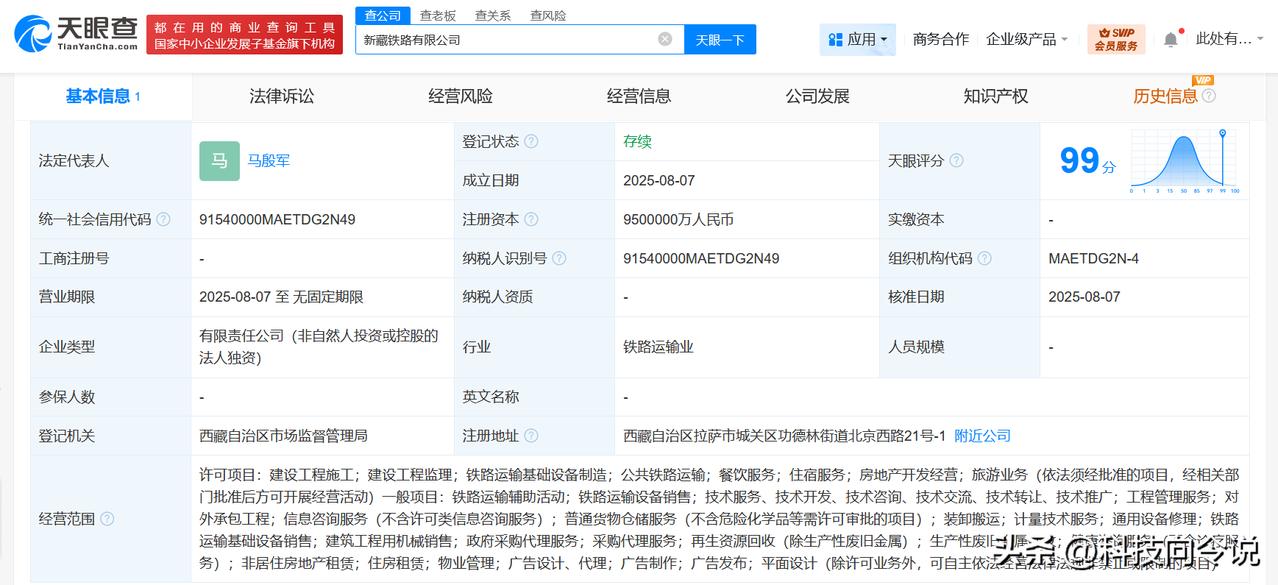Open the TianYanCha logo homepage
Screen dimensions: 1278x585
[x=76, y=34]
